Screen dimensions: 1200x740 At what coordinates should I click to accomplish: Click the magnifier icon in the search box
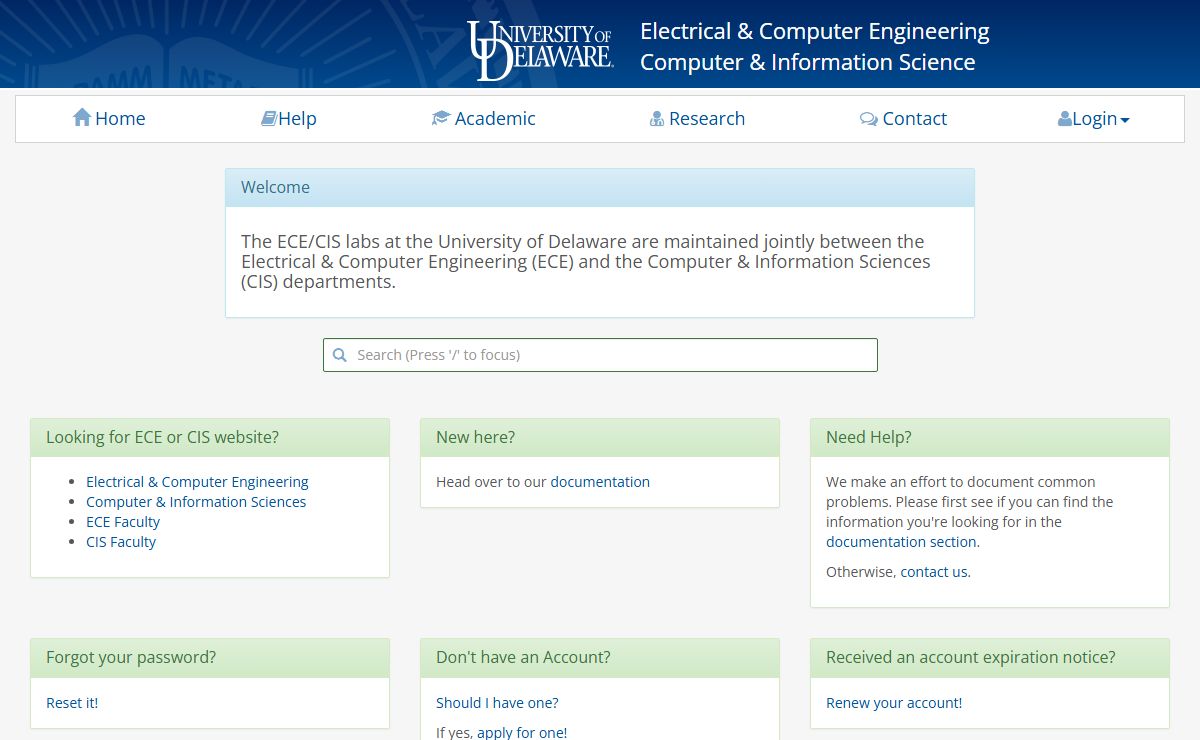pos(340,355)
